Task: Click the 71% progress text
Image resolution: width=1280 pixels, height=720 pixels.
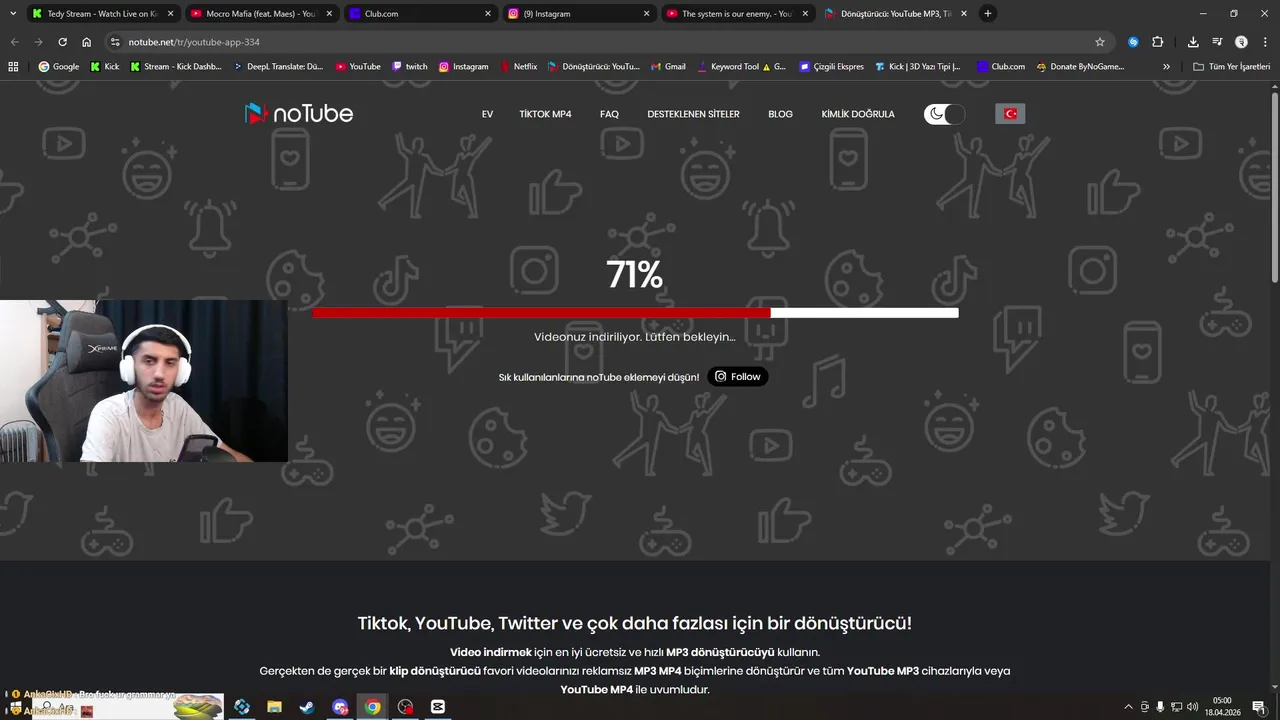Action: [635, 274]
